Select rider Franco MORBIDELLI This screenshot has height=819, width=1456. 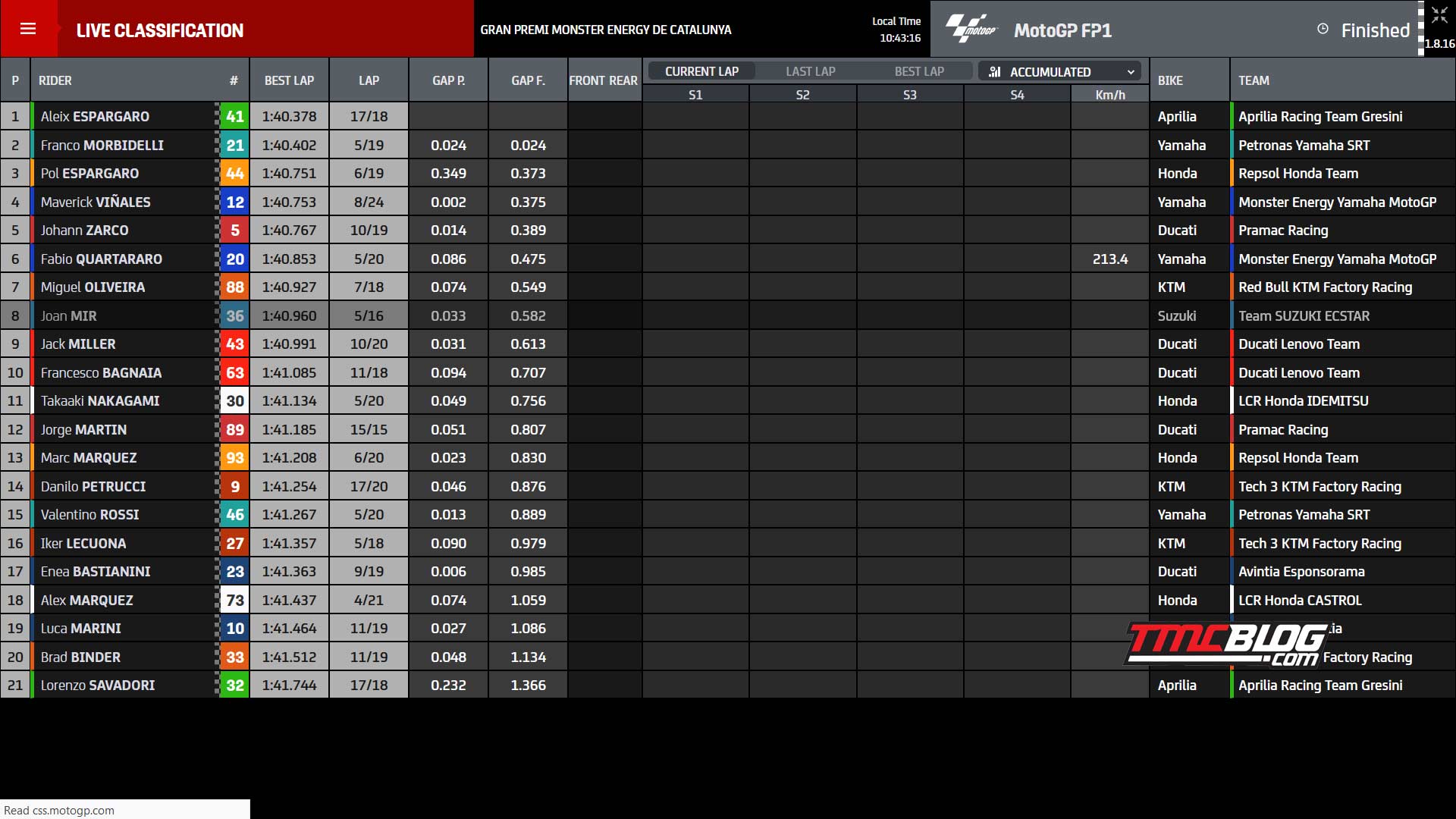point(102,145)
